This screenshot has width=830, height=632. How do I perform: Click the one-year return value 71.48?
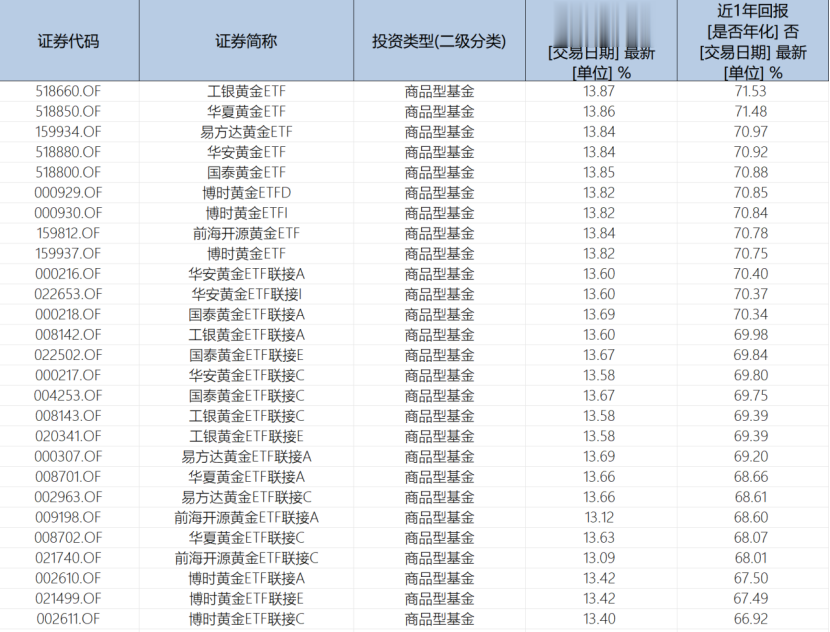click(751, 112)
